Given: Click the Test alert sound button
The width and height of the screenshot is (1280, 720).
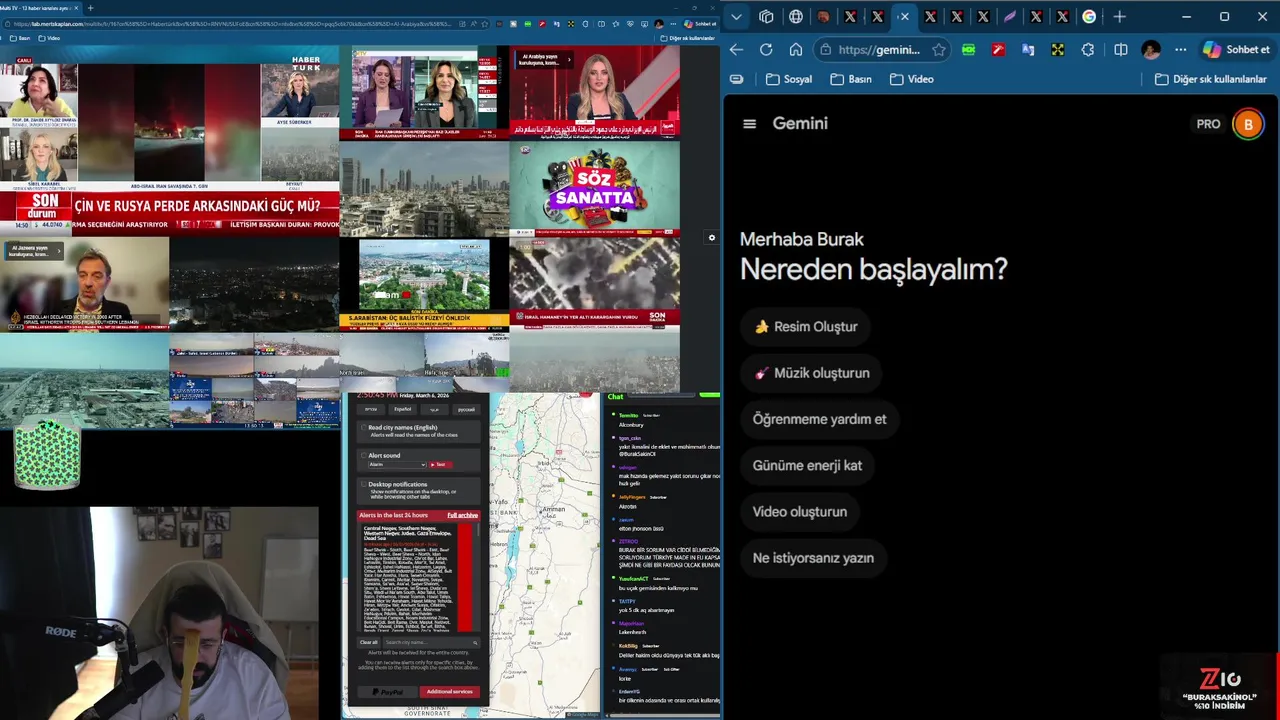Looking at the screenshot, I should (x=440, y=464).
